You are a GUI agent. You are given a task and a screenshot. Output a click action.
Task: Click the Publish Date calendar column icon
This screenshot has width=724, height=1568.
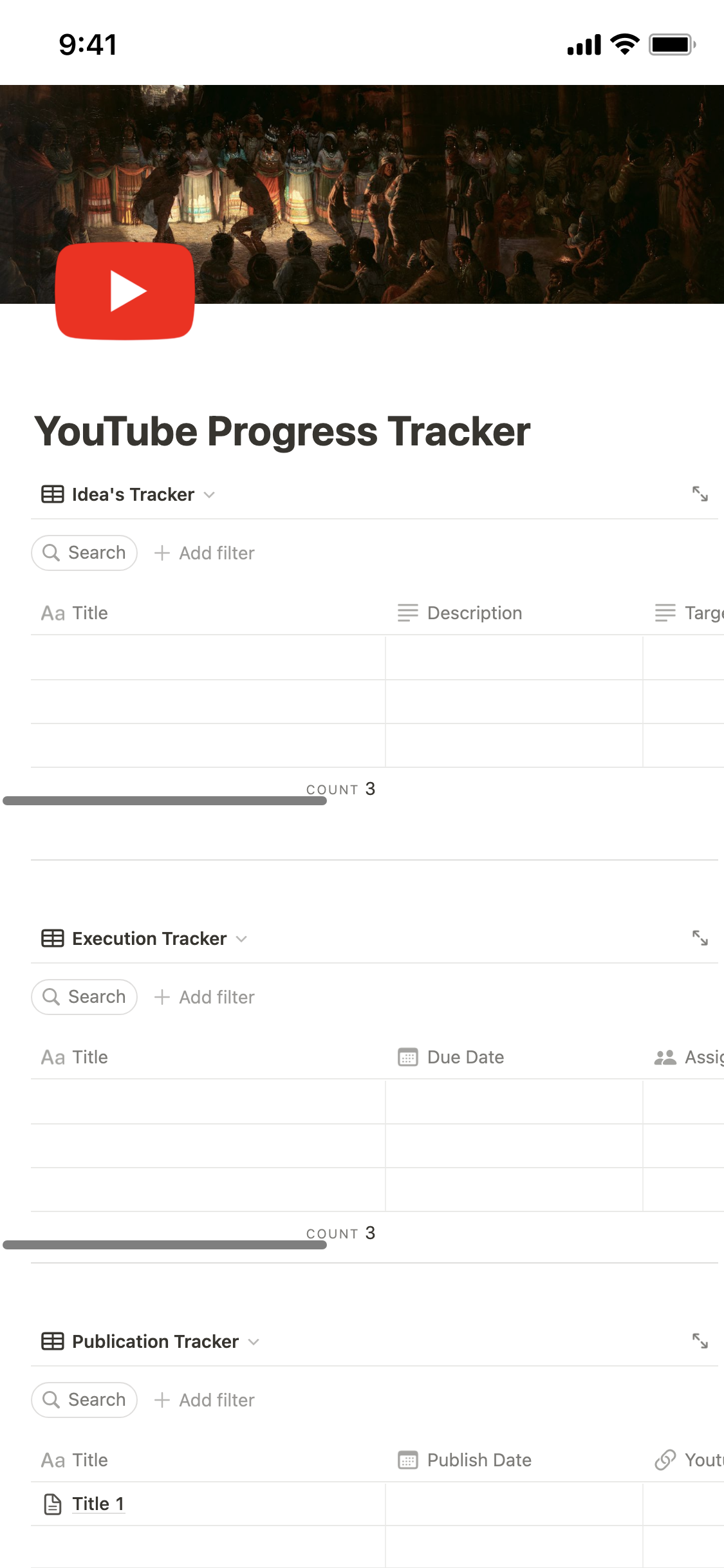(x=407, y=1460)
